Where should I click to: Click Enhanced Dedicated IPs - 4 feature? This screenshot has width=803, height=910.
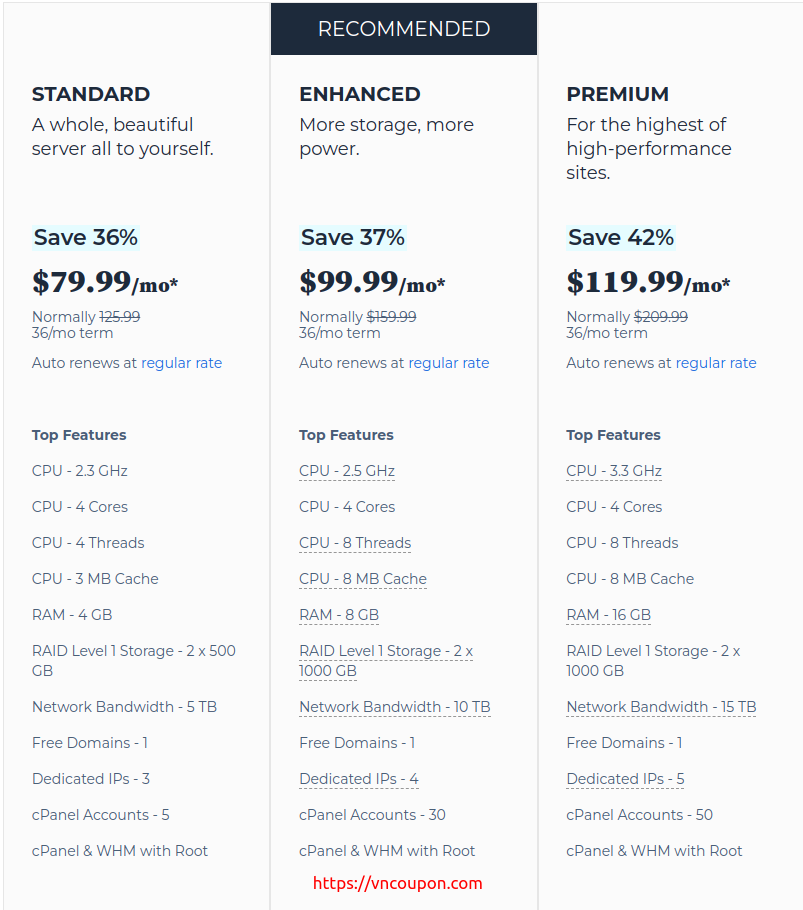(359, 779)
